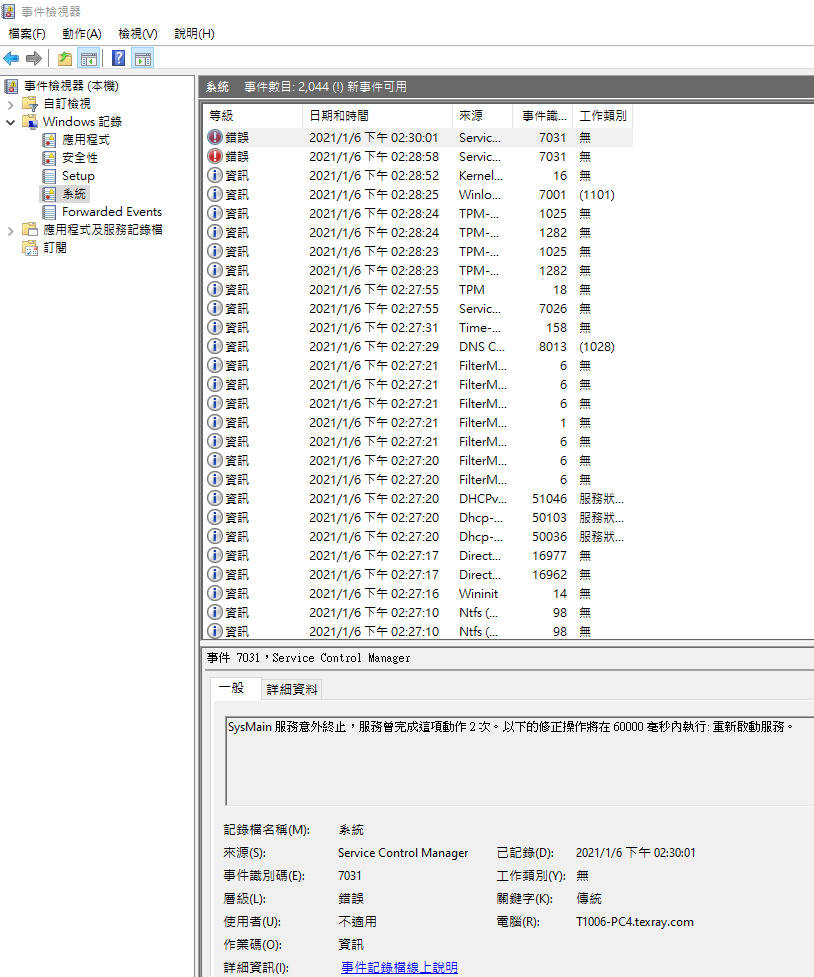The image size is (814, 977).
Task: Select the TPM event 18 row
Action: pos(418,289)
